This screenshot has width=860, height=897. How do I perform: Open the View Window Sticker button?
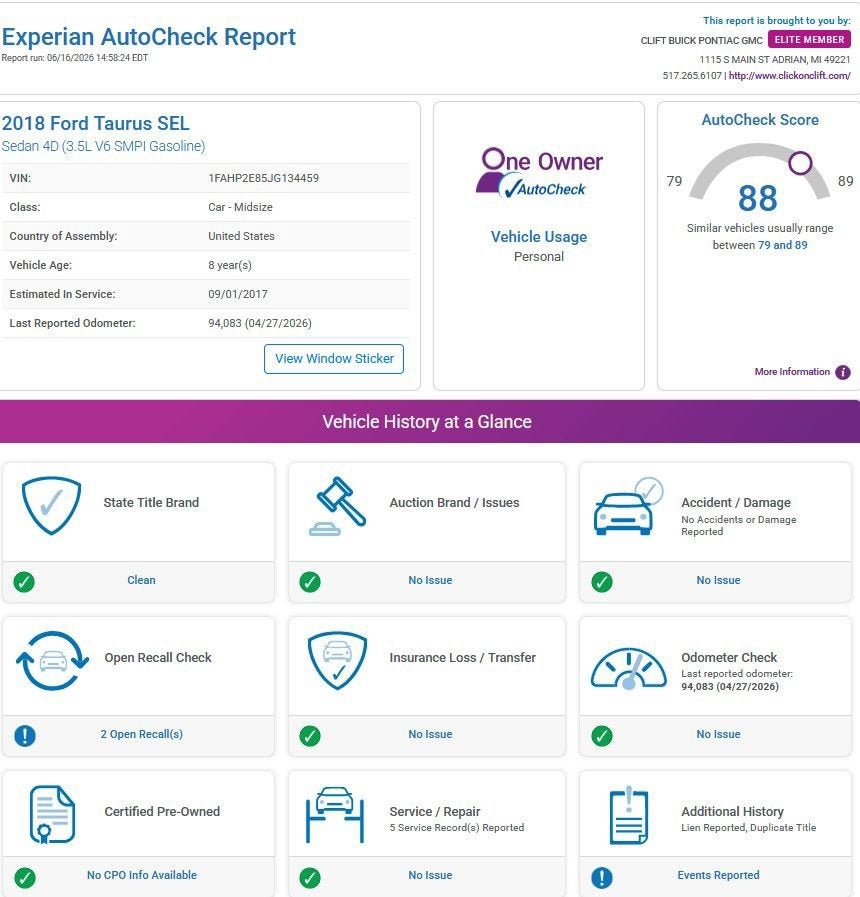[334, 359]
